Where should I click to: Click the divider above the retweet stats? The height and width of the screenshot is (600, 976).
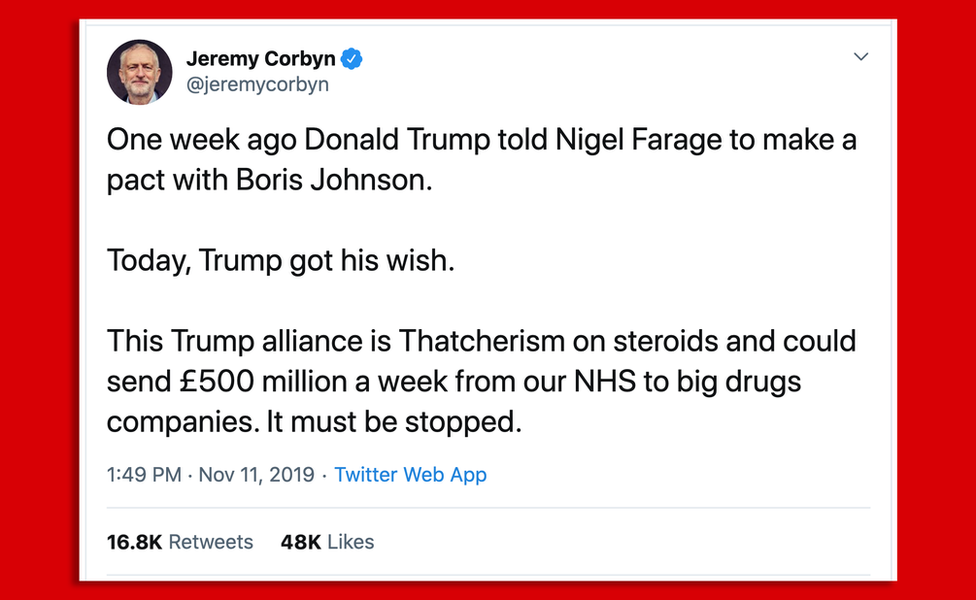[x=488, y=508]
